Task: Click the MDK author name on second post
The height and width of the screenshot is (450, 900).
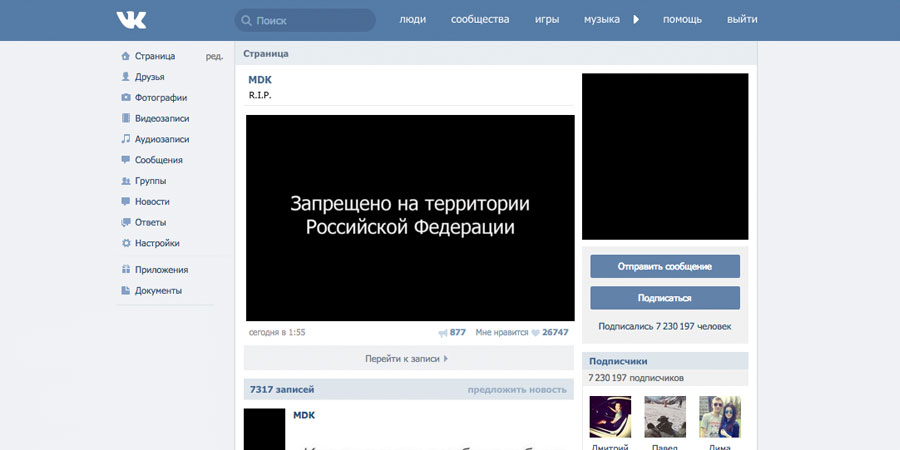Action: pyautogui.click(x=304, y=415)
